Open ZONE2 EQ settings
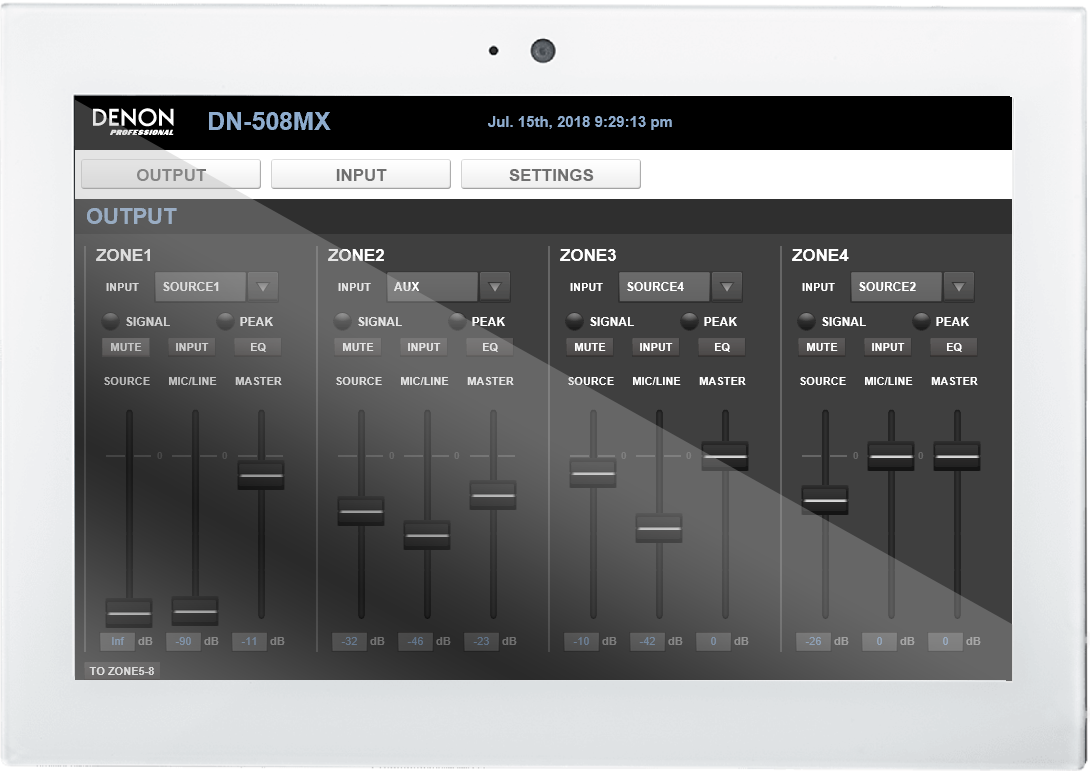This screenshot has height=777, width=1090. (490, 347)
